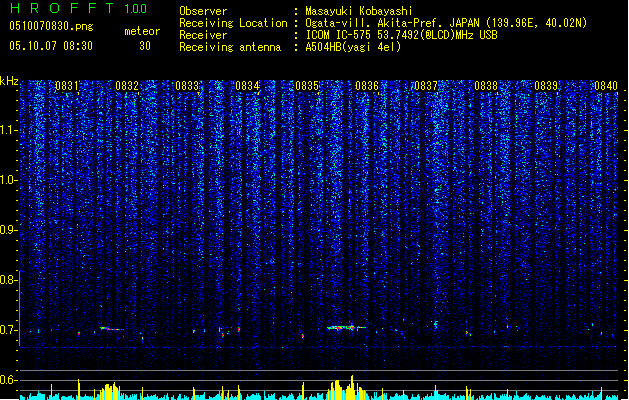Click the ICOM IC-575 receiver details

(x=402, y=35)
